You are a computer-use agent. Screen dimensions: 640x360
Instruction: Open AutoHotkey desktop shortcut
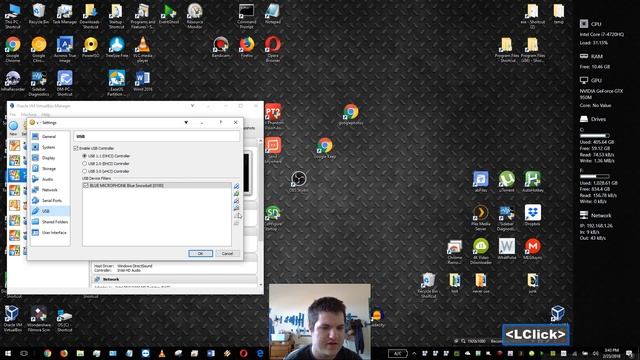(x=533, y=182)
